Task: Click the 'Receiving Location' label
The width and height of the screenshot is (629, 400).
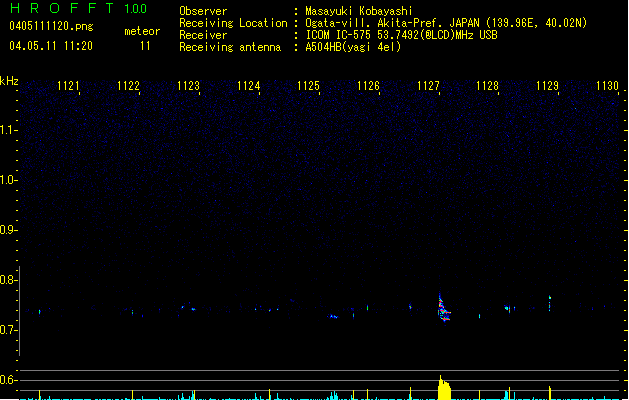Action: pyautogui.click(x=233, y=23)
